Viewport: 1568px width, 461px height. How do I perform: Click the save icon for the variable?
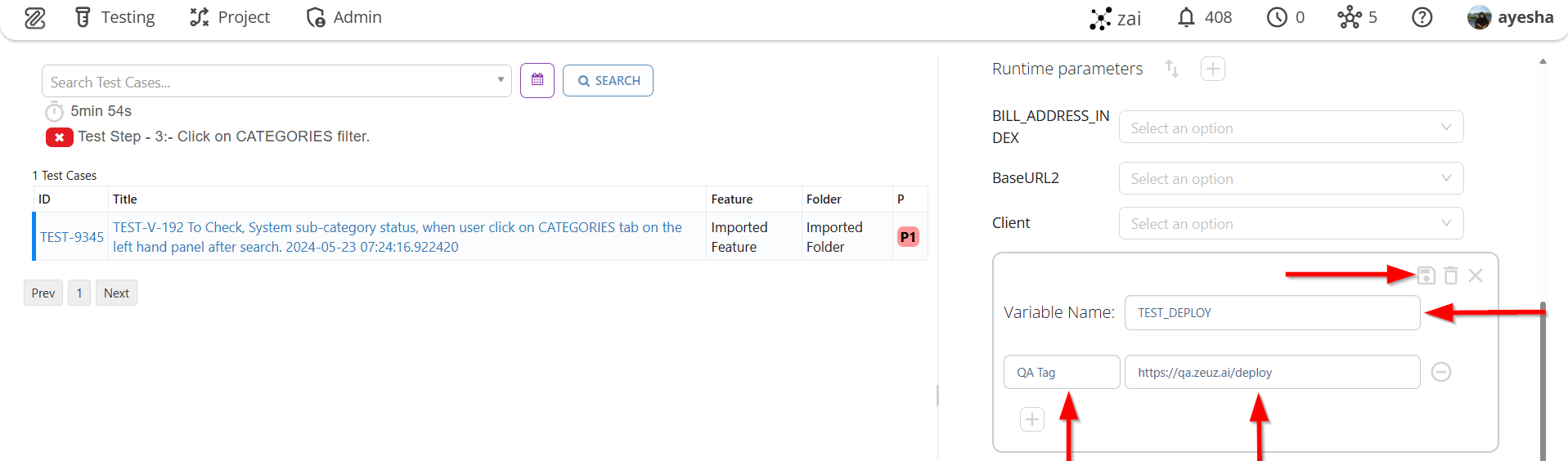click(1426, 275)
